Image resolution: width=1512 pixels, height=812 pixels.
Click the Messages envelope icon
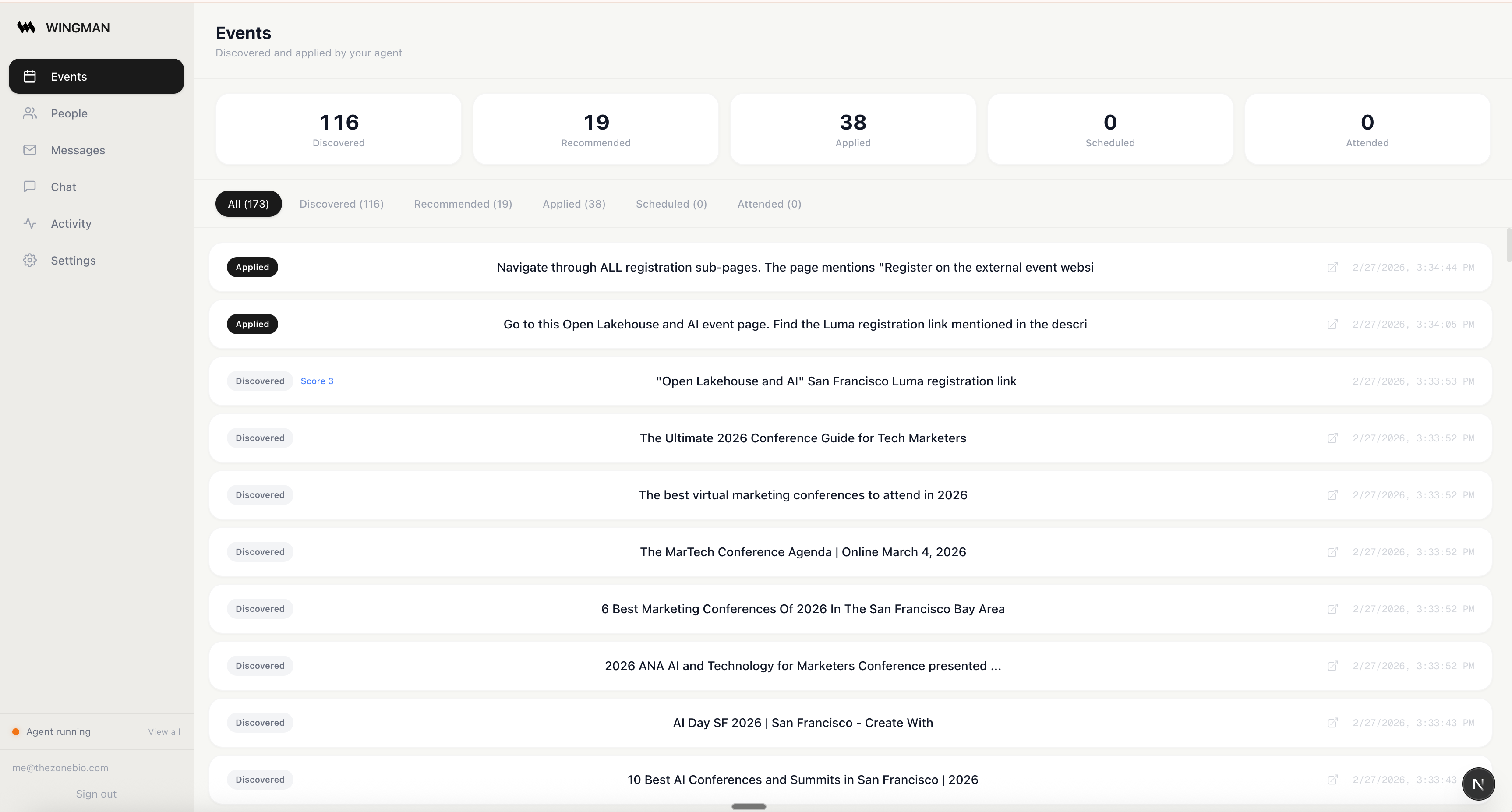tap(30, 150)
